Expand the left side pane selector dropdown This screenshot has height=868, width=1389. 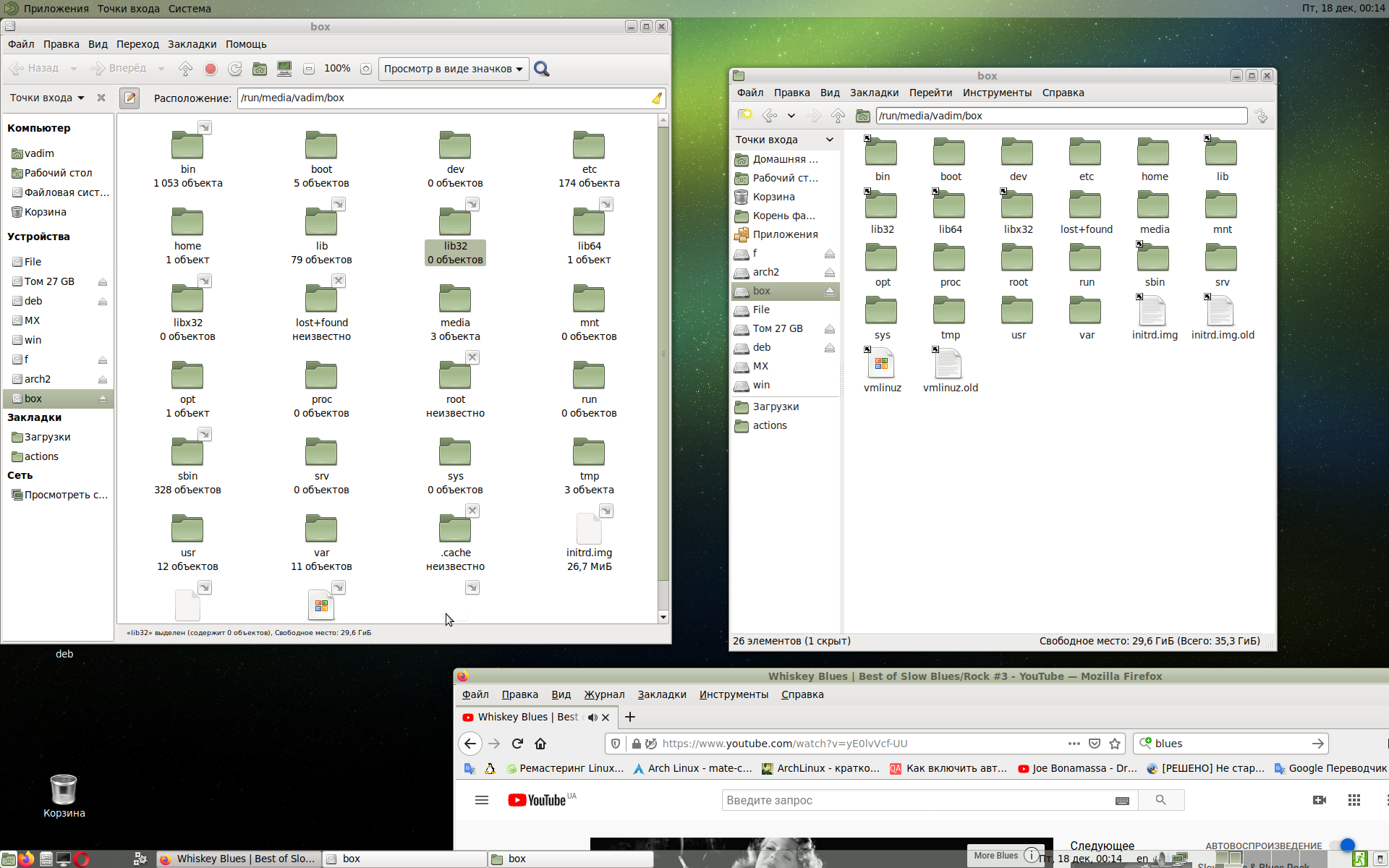pos(47,98)
